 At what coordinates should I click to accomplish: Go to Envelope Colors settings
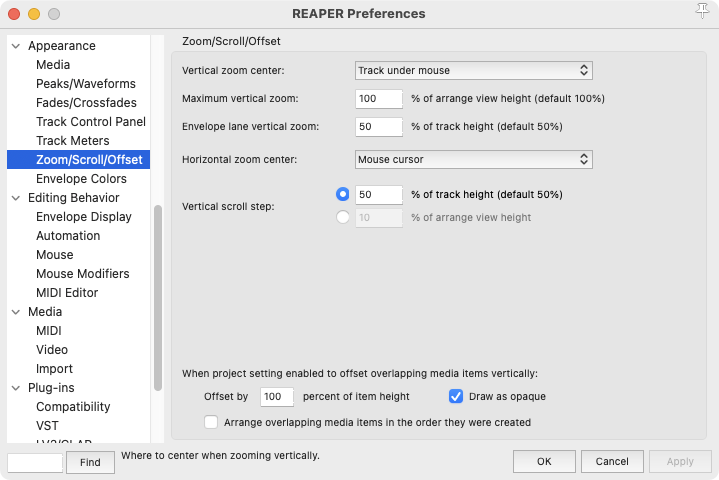tap(81, 179)
